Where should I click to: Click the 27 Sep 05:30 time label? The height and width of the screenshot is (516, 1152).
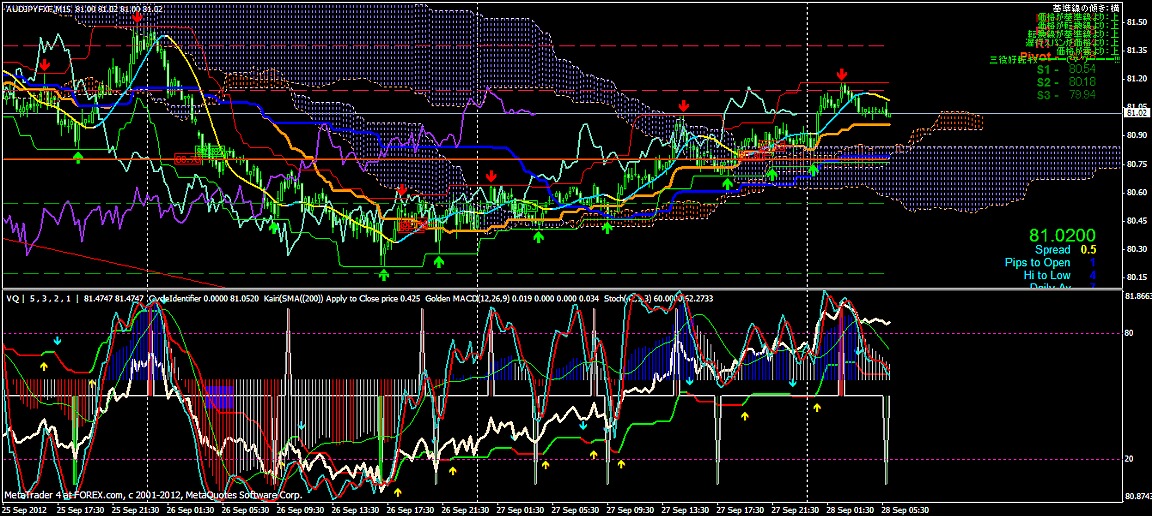[x=575, y=509]
